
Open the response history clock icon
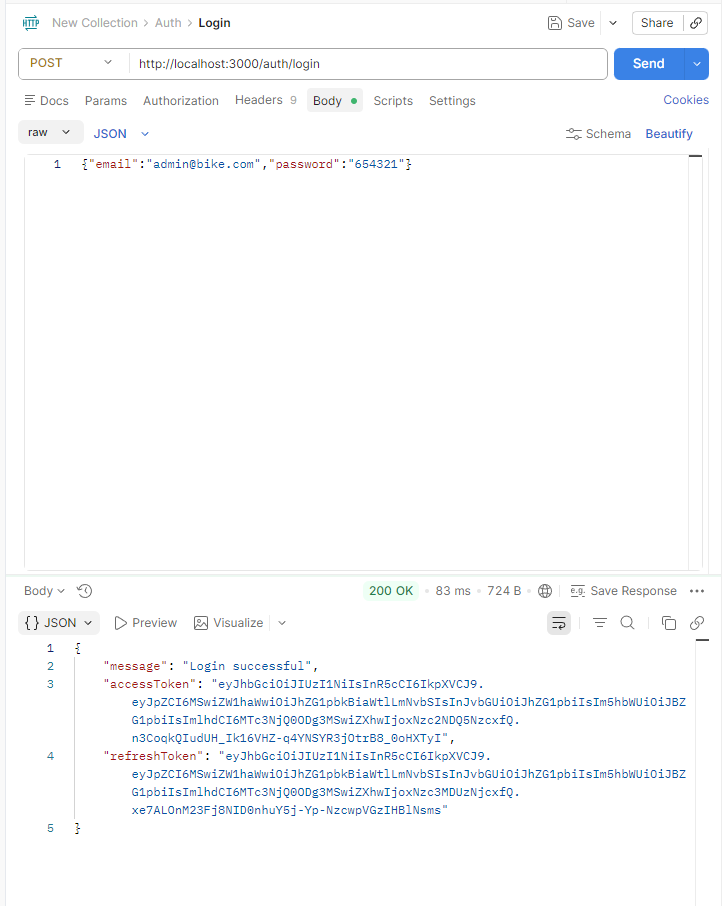click(x=85, y=591)
